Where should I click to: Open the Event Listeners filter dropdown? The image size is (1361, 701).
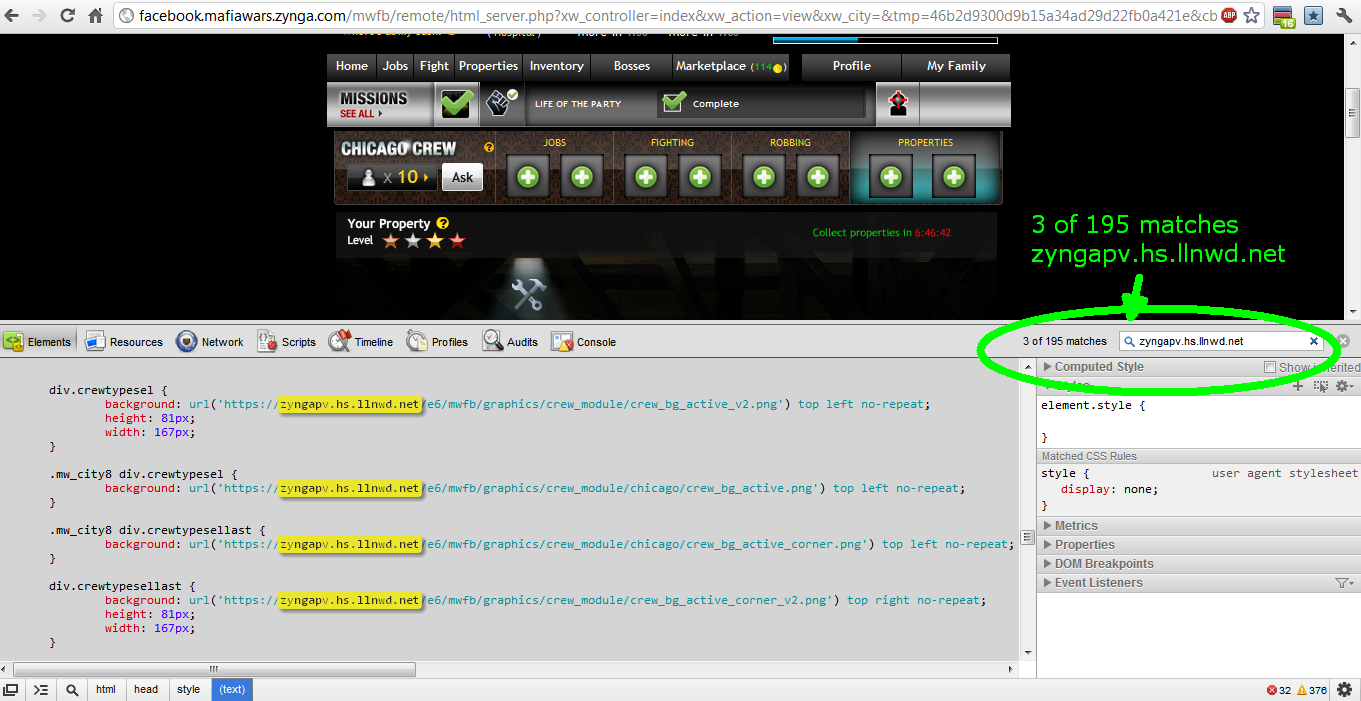[1345, 583]
